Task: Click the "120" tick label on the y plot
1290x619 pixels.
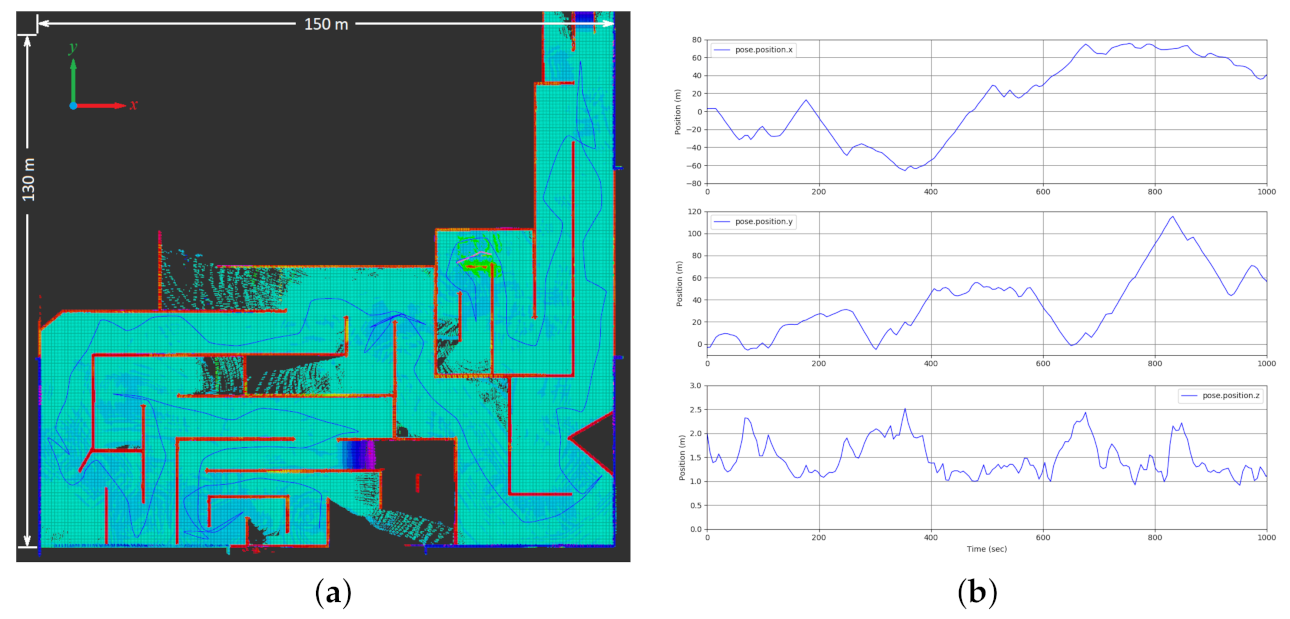Action: pos(691,212)
